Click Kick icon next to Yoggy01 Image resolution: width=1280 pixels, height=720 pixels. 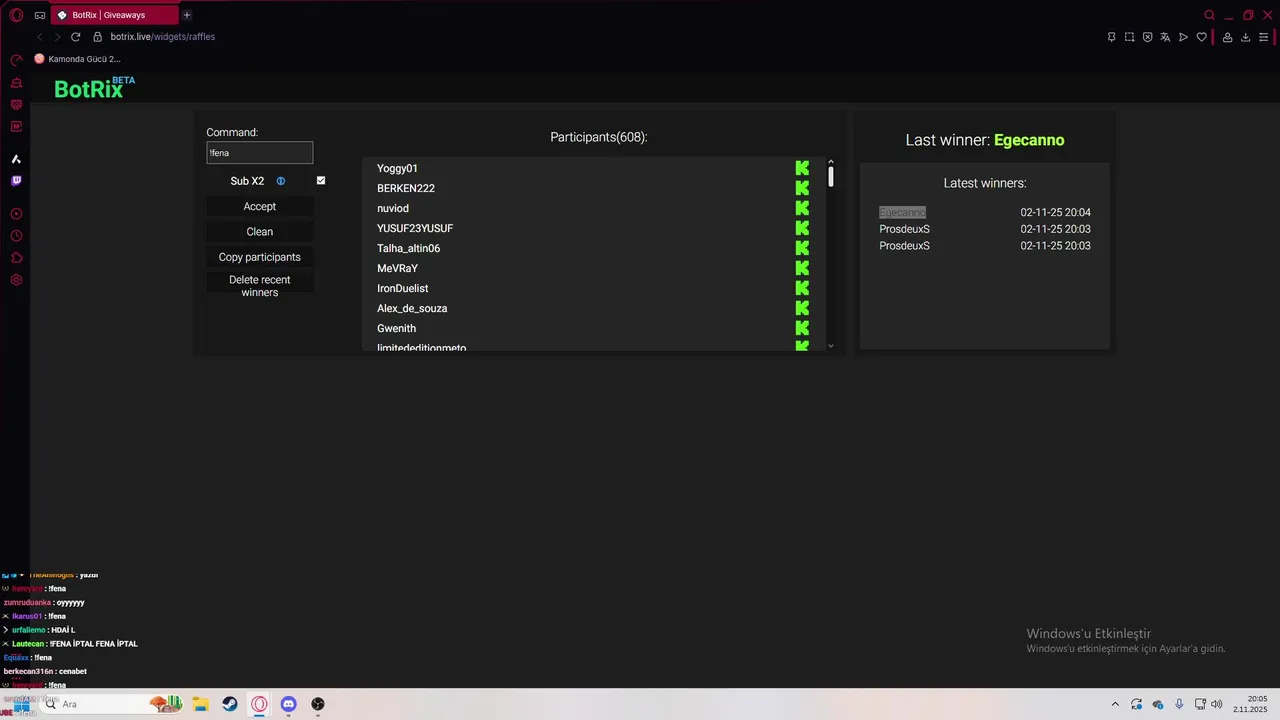tap(802, 168)
